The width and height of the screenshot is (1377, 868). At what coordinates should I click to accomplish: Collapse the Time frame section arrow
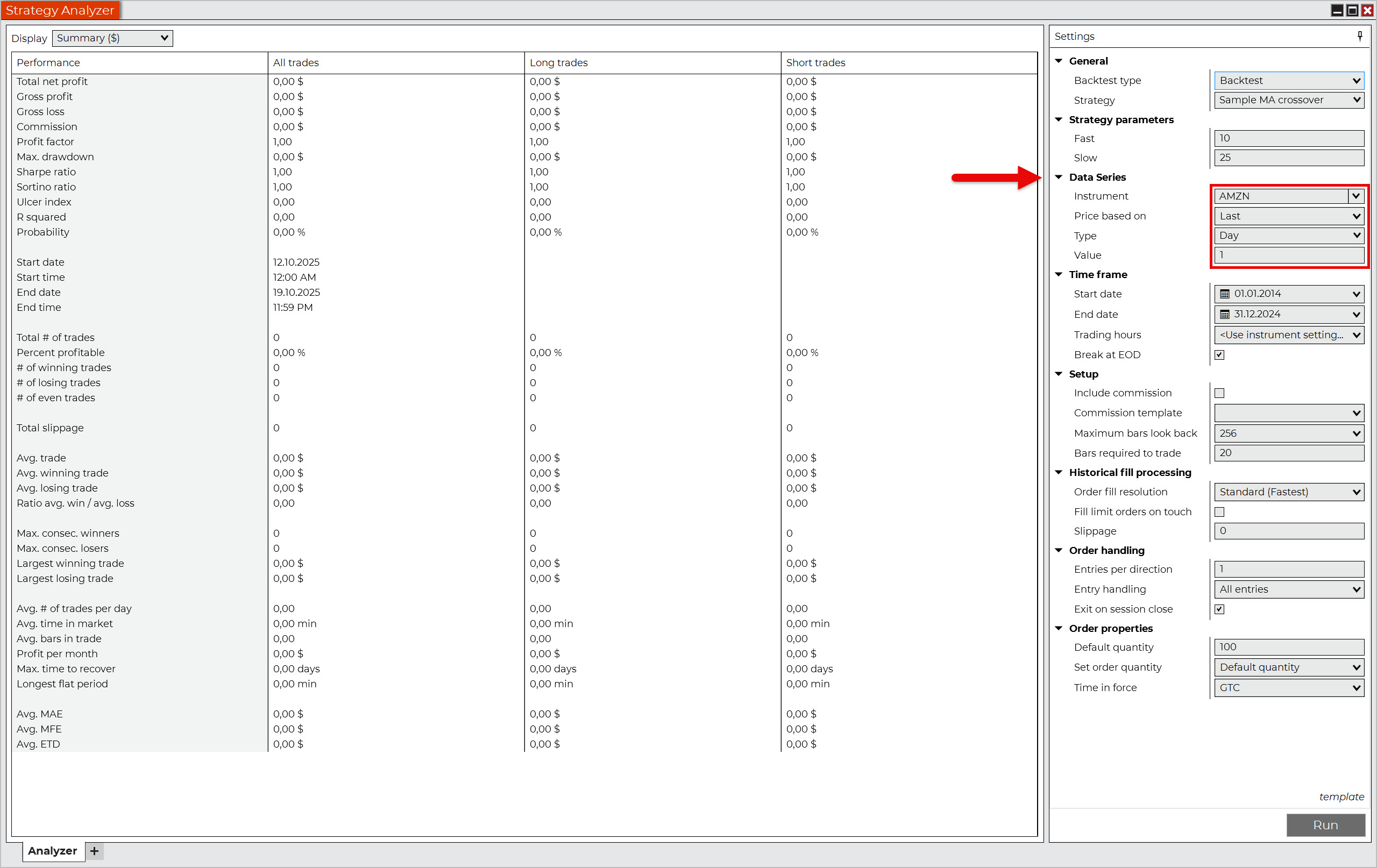coord(1059,274)
